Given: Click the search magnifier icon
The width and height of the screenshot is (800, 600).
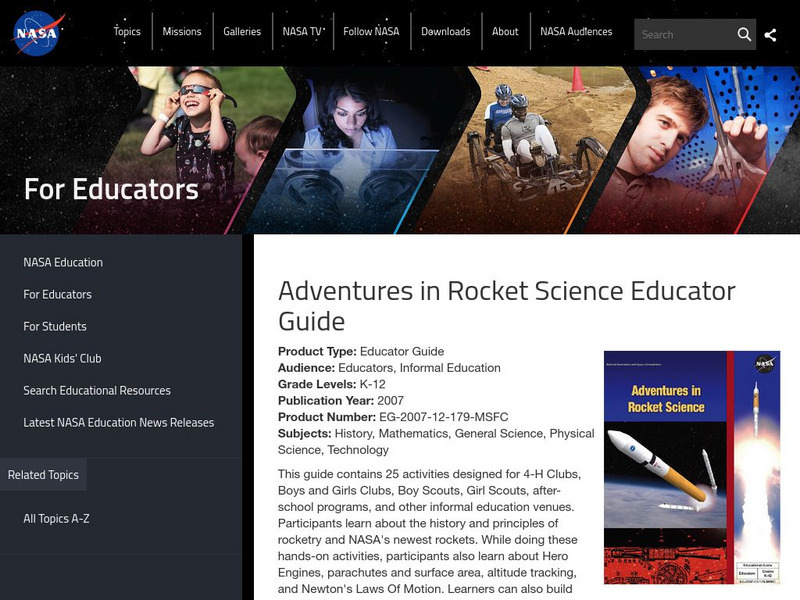Looking at the screenshot, I should click(745, 33).
